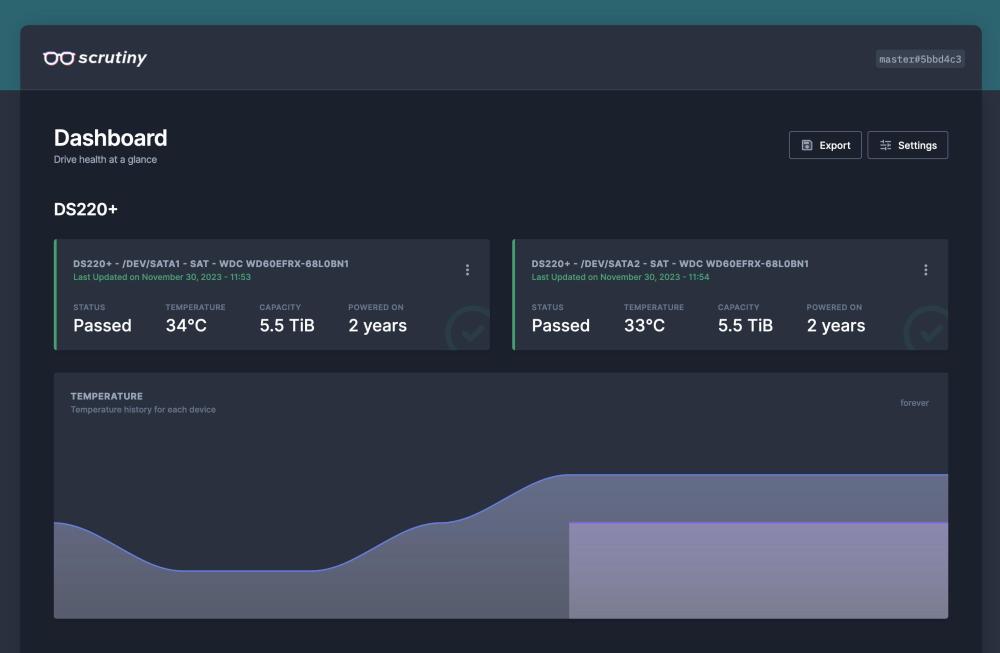The width and height of the screenshot is (1000, 653).
Task: Click the sliders icon in Settings button
Action: (885, 145)
